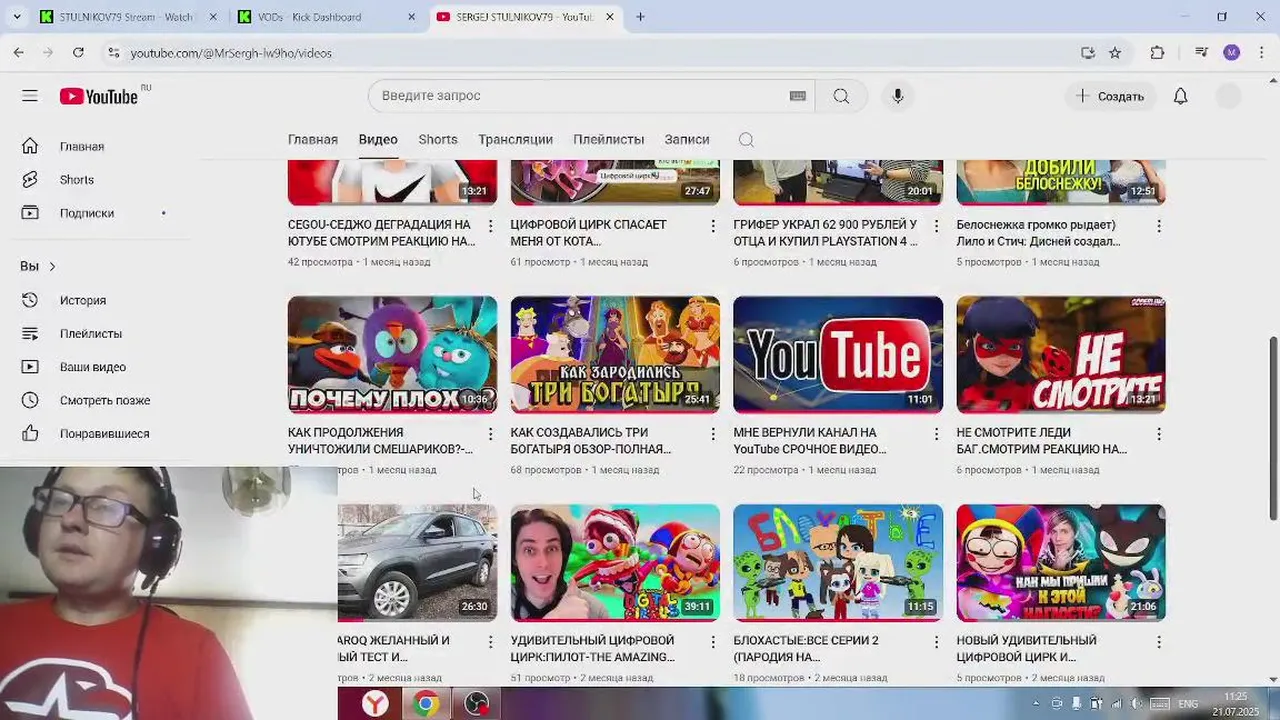The height and width of the screenshot is (720, 1280).
Task: Expand the Вы section chevron
Action: click(52, 266)
